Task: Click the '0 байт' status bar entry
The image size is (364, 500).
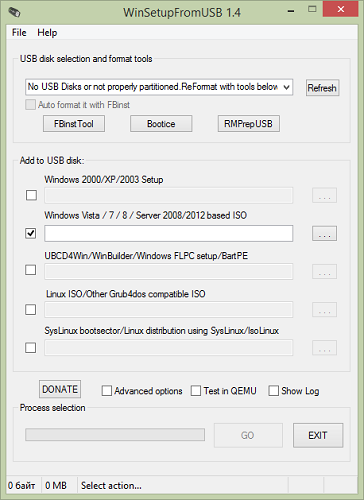Action: 21,486
